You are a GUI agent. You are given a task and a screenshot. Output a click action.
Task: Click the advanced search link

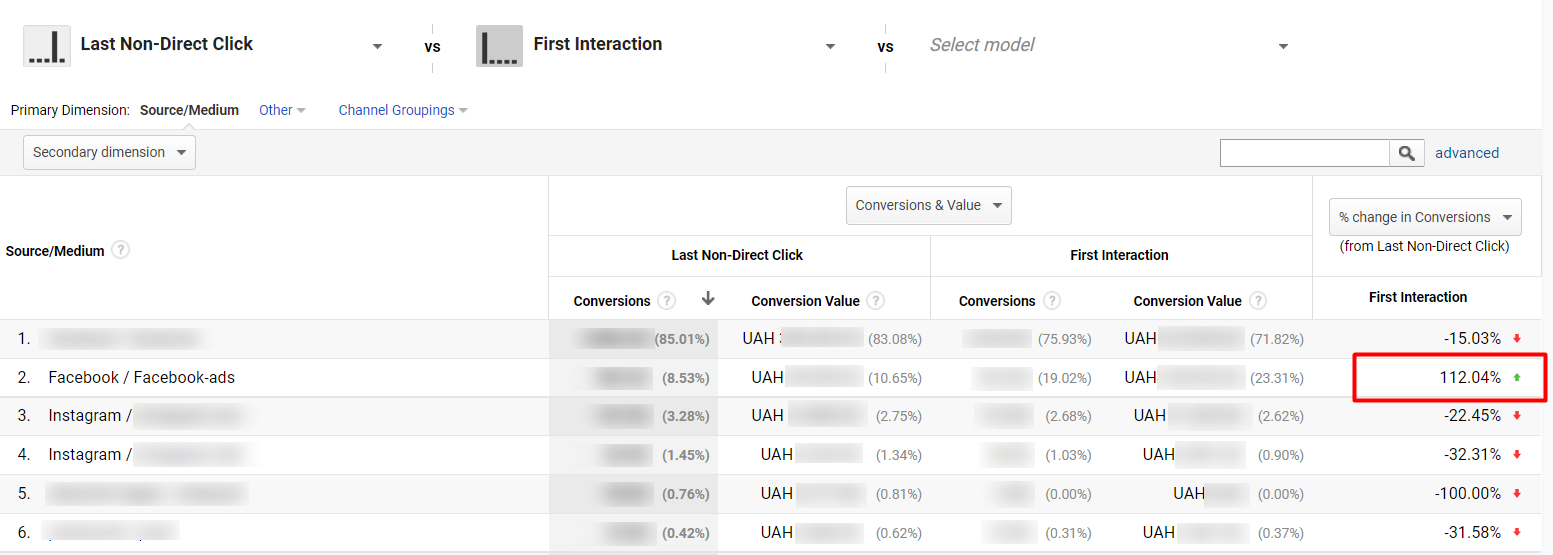coord(1466,153)
